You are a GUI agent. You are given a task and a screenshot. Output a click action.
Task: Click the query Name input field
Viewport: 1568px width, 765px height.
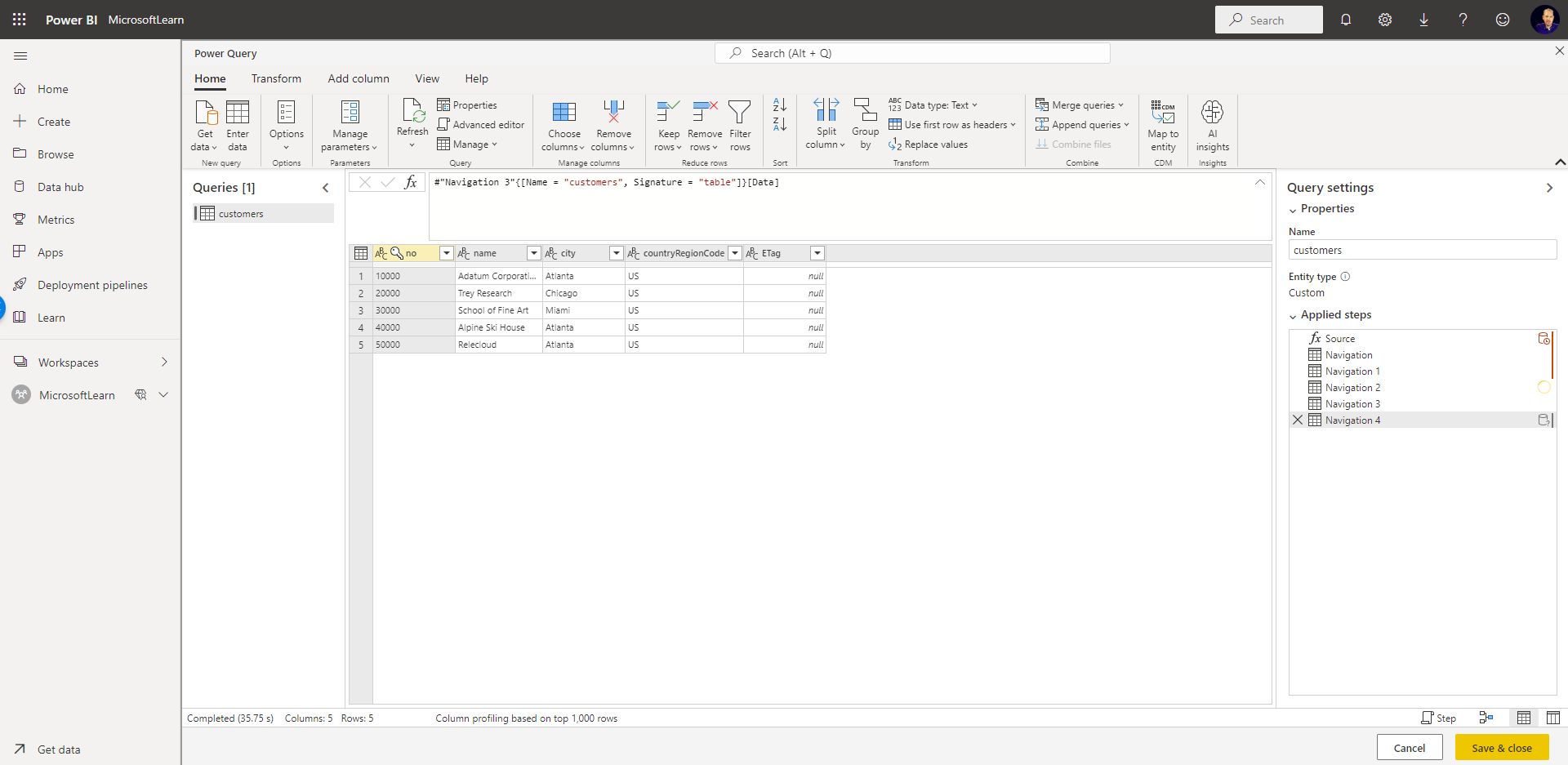[1422, 250]
